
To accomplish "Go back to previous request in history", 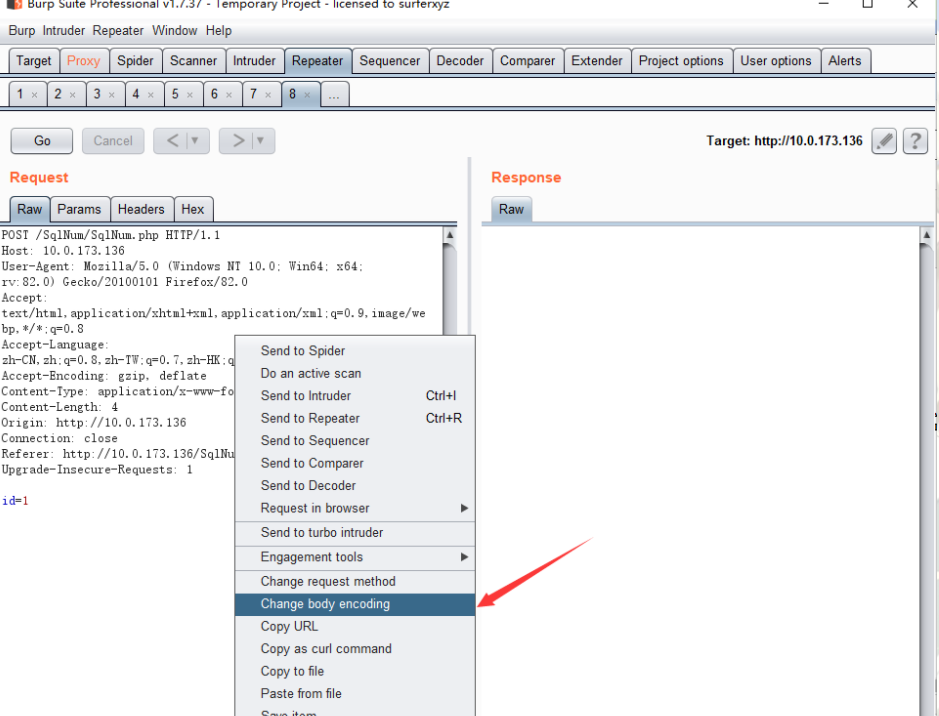I will 172,141.
